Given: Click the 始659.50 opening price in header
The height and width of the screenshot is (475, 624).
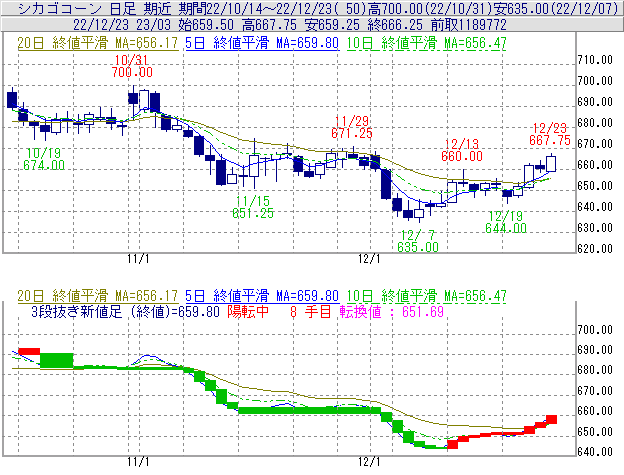Looking at the screenshot, I should (x=206, y=25).
